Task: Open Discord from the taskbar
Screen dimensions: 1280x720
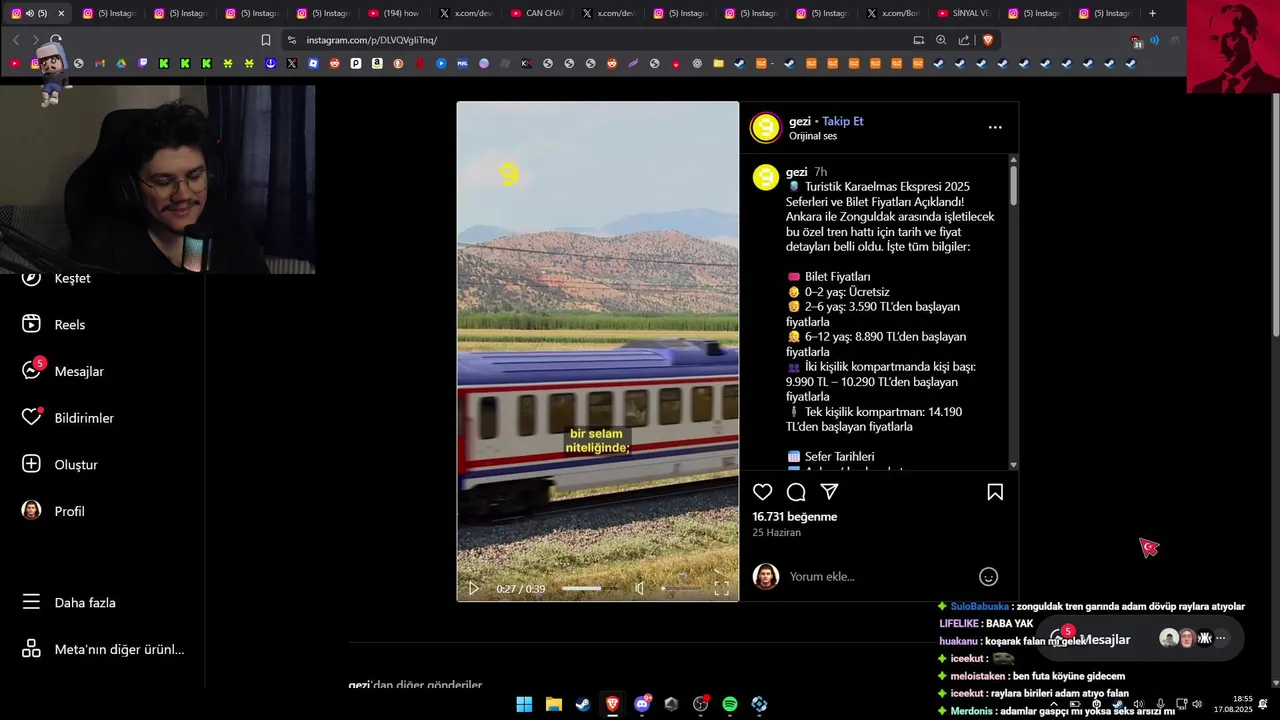Action: (x=642, y=704)
